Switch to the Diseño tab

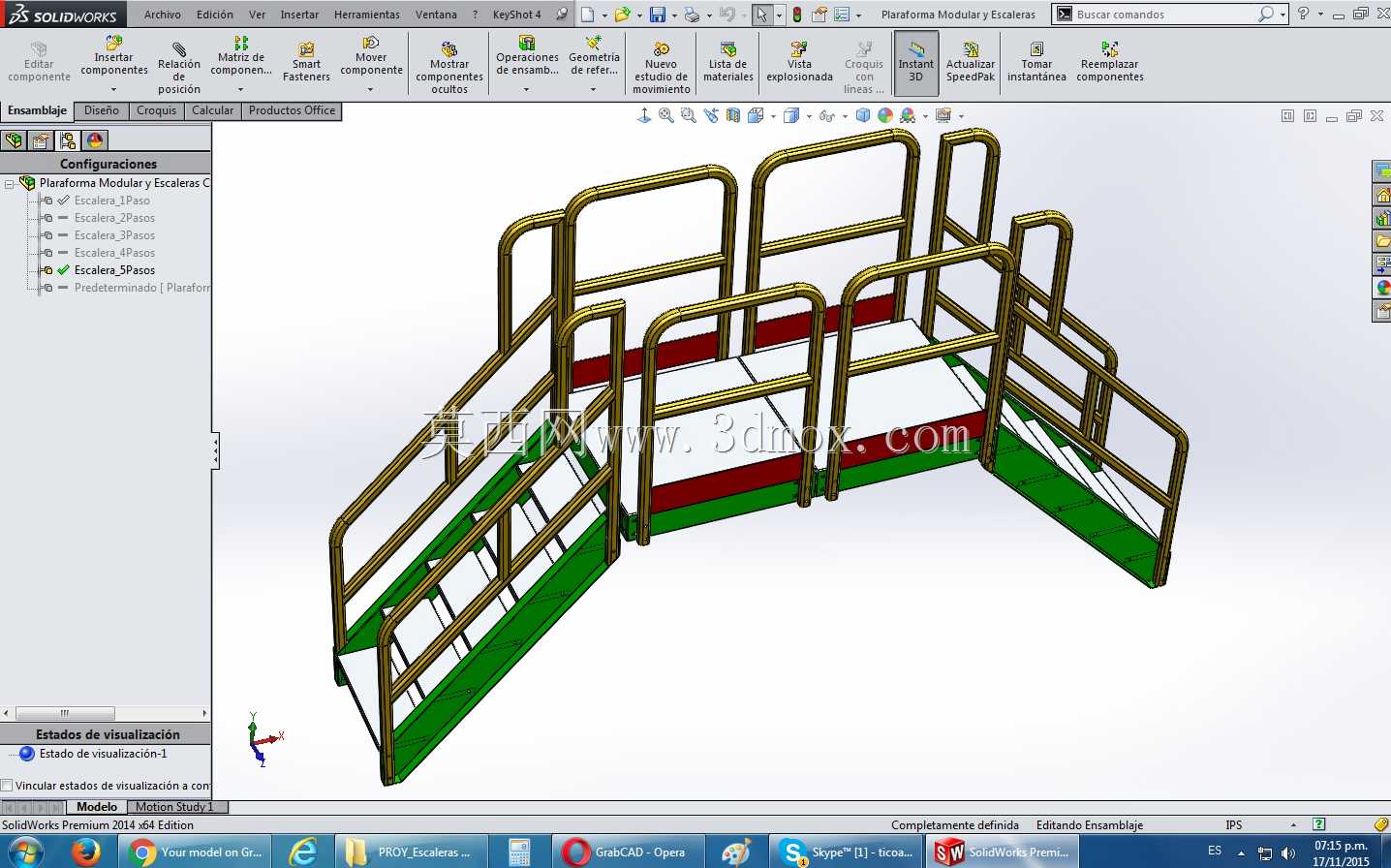click(x=102, y=110)
